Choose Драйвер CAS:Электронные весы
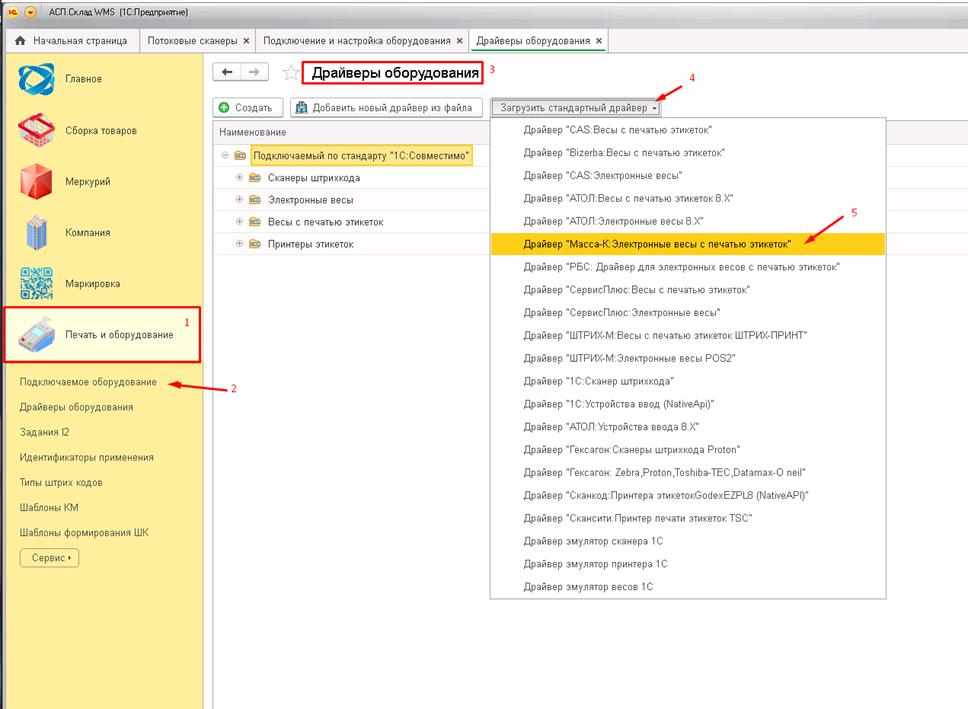The image size is (968, 709). tap(688, 176)
